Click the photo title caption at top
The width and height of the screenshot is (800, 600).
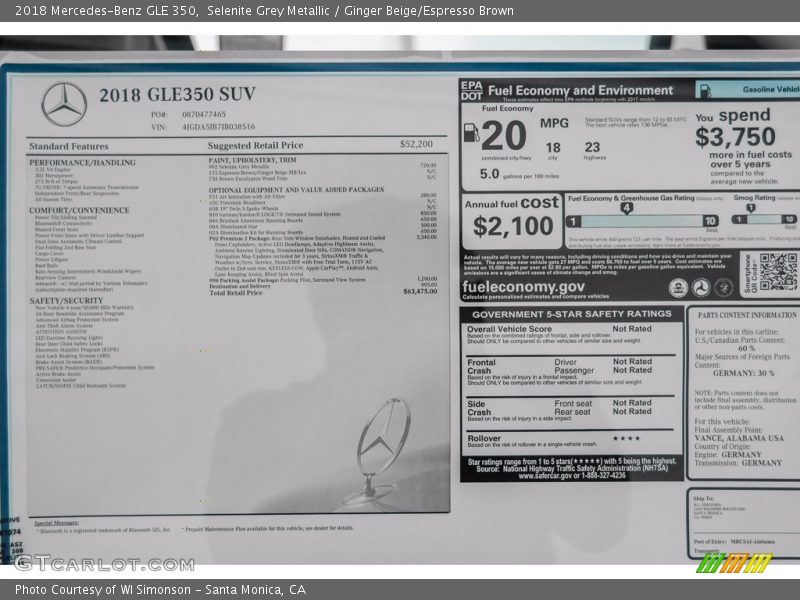pyautogui.click(x=264, y=10)
